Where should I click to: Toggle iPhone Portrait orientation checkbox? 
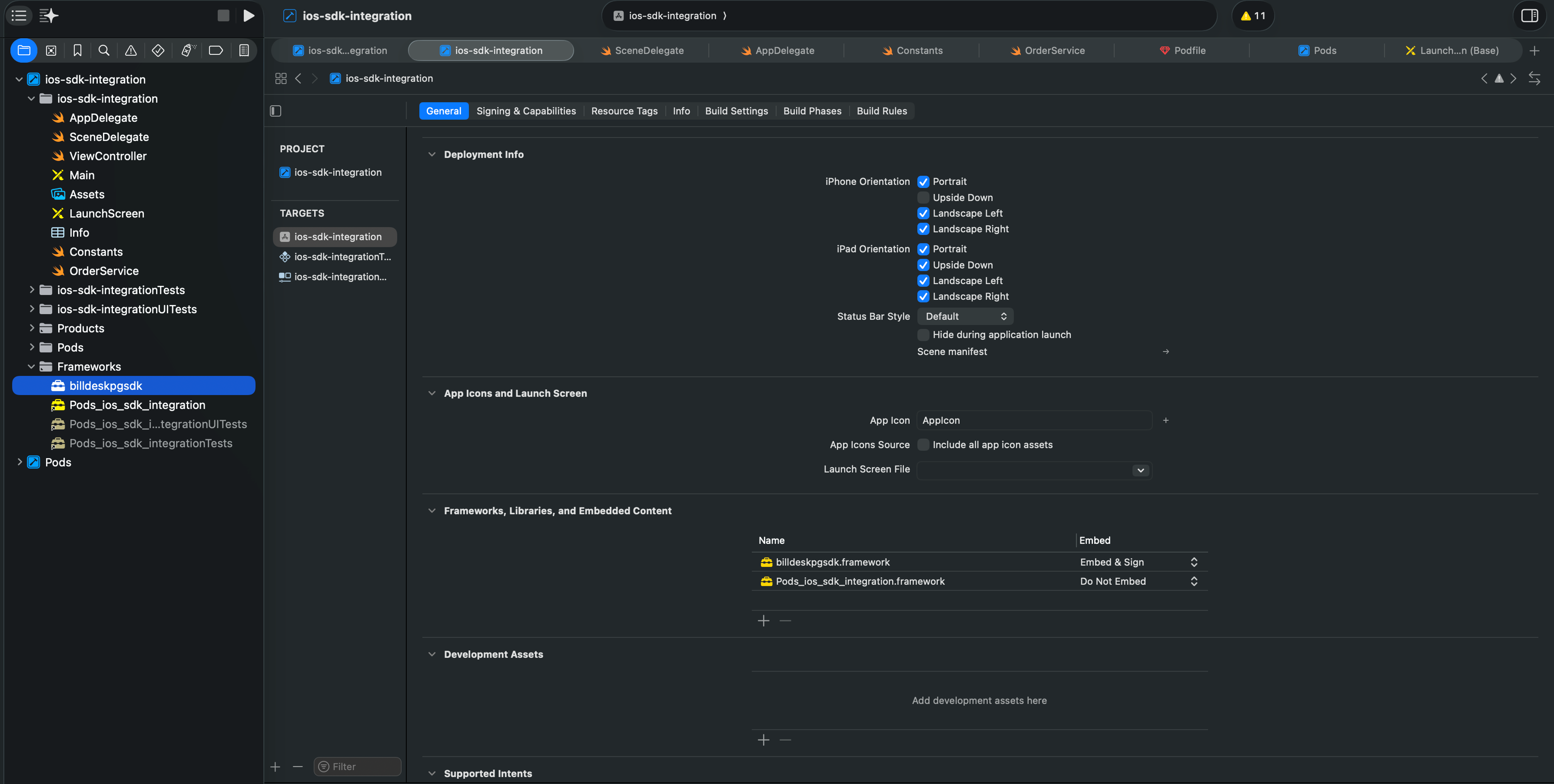point(923,182)
